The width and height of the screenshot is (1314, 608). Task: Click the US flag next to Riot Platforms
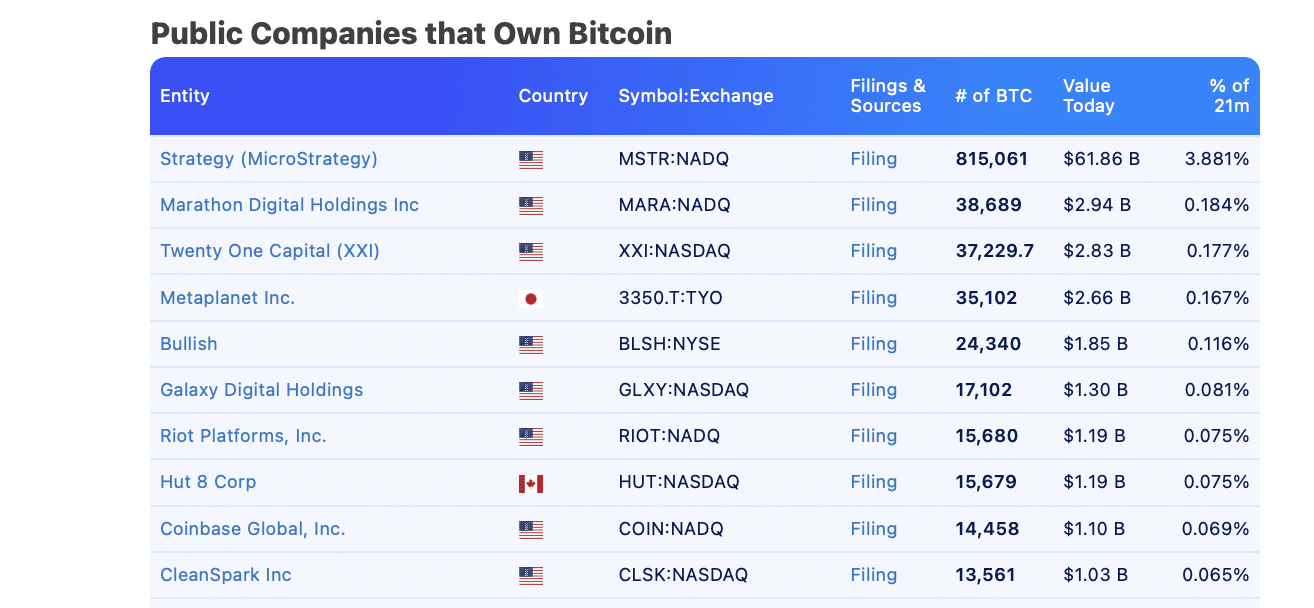coord(530,436)
